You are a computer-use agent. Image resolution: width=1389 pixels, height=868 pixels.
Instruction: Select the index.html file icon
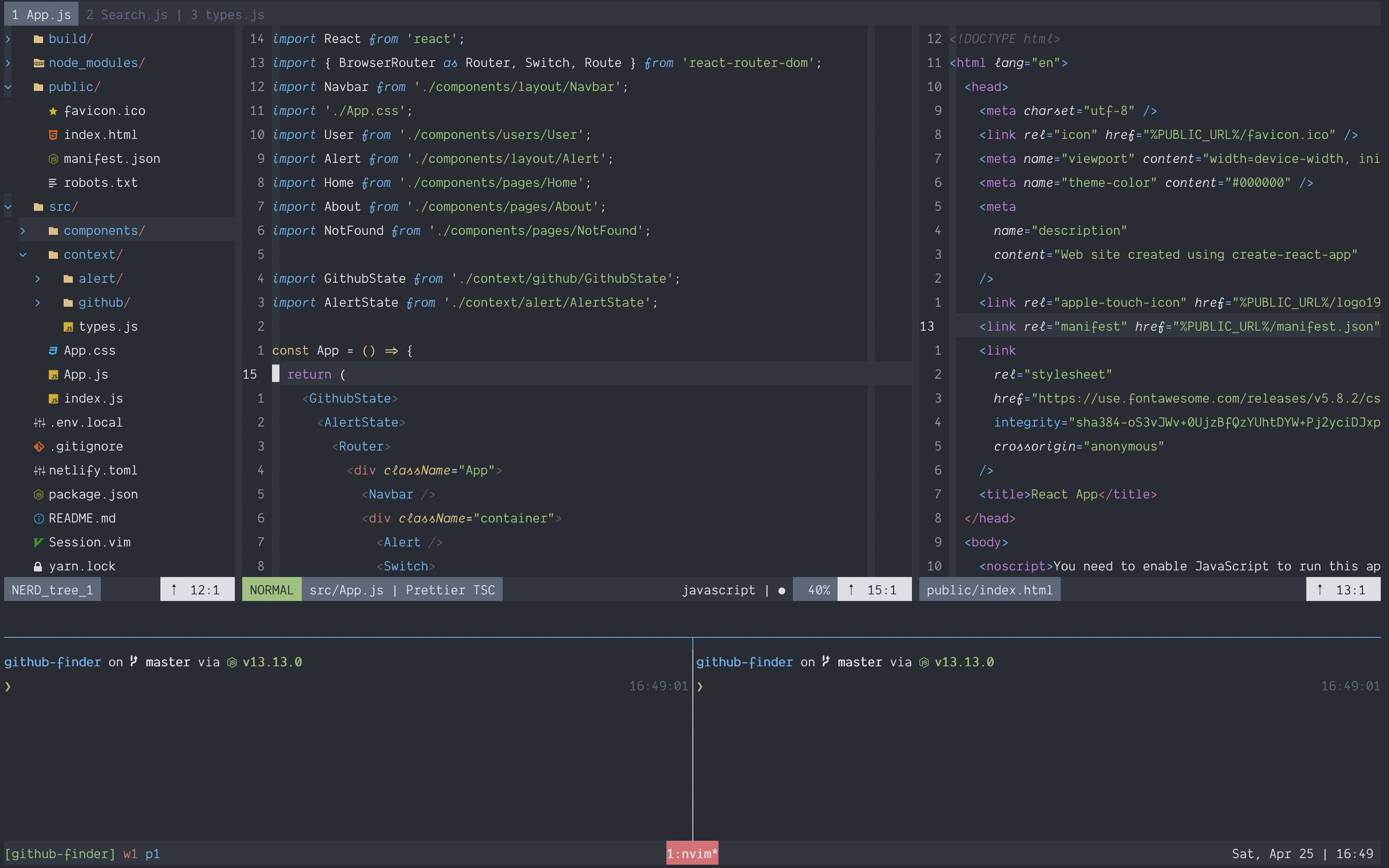(x=53, y=134)
